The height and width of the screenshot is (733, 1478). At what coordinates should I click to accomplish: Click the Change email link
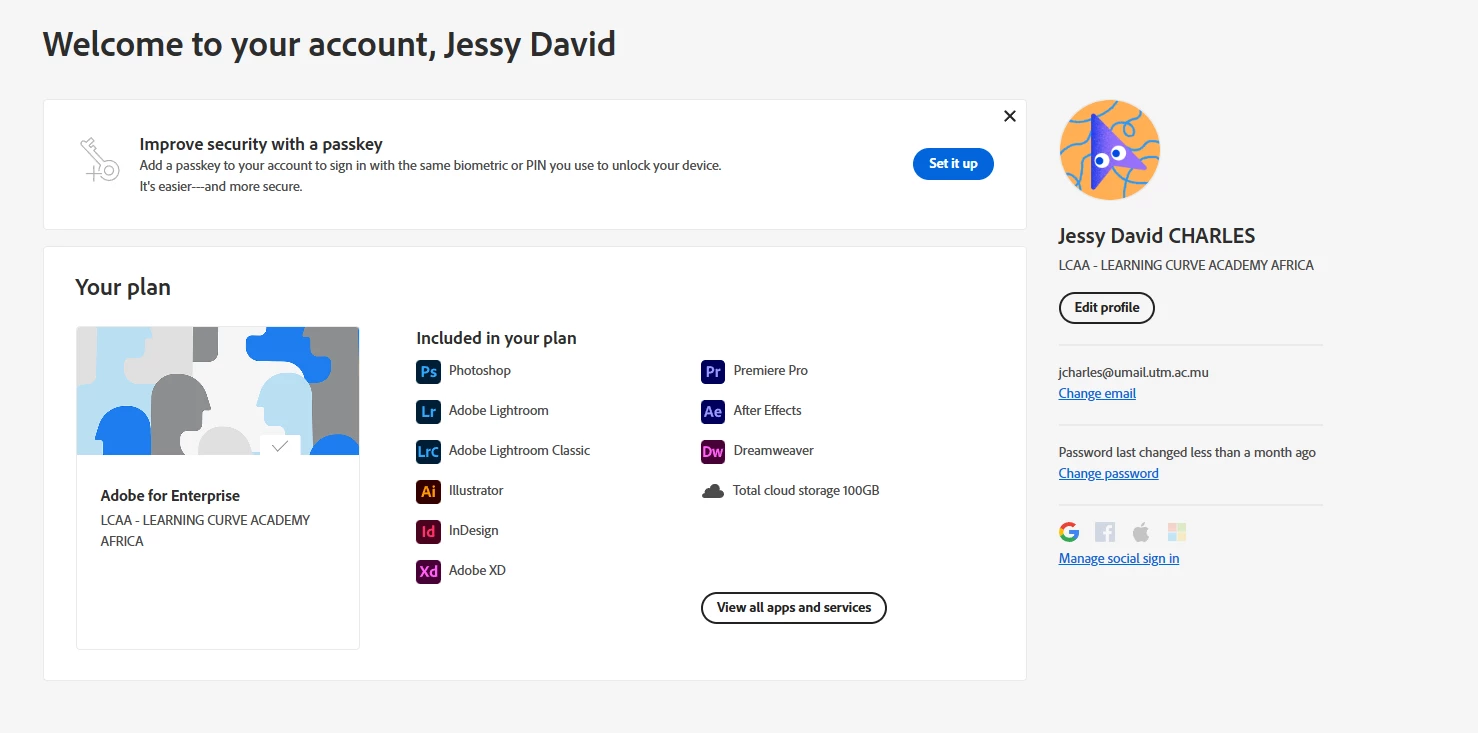[1097, 394]
